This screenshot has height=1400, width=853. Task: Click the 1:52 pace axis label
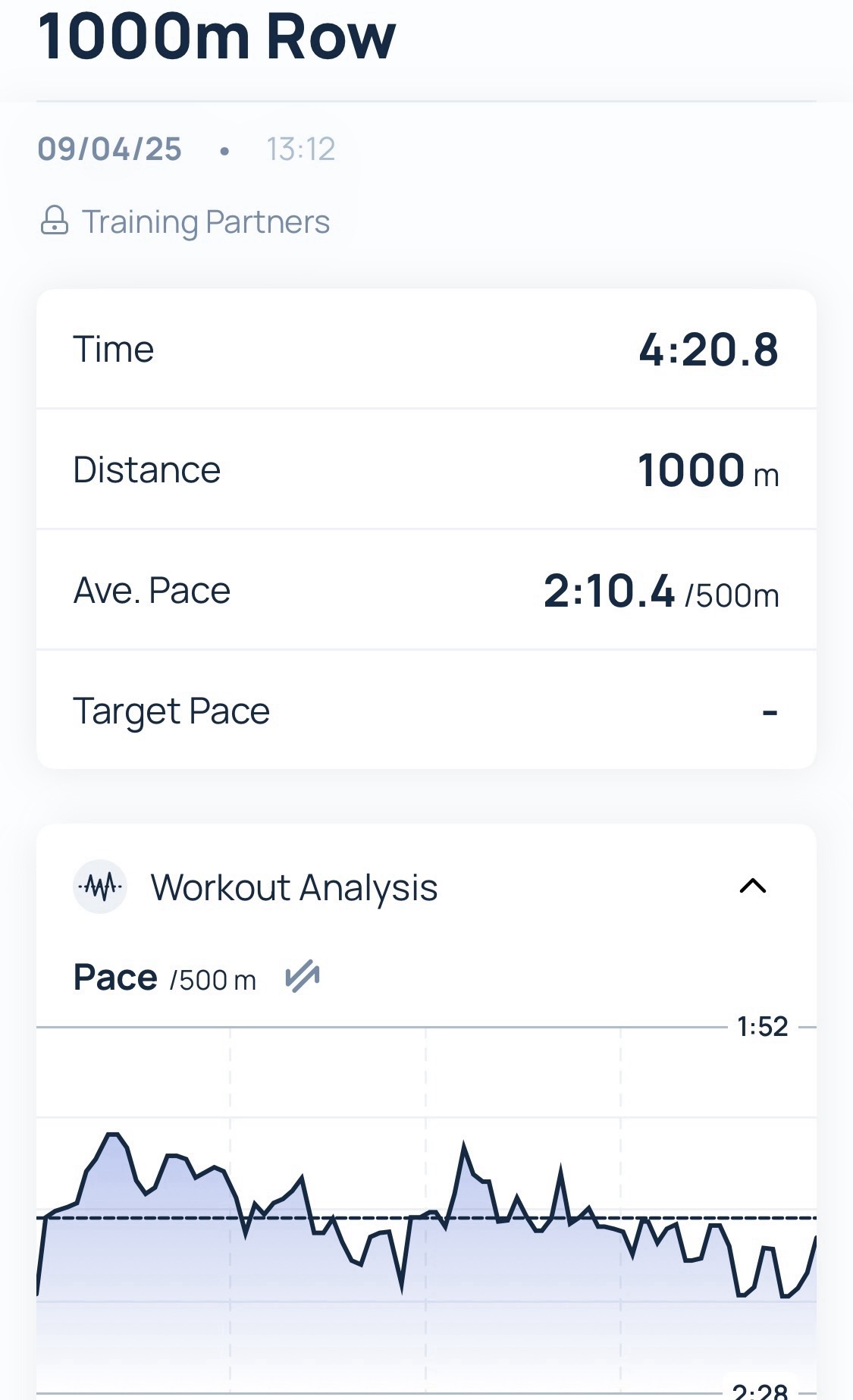(x=762, y=1027)
